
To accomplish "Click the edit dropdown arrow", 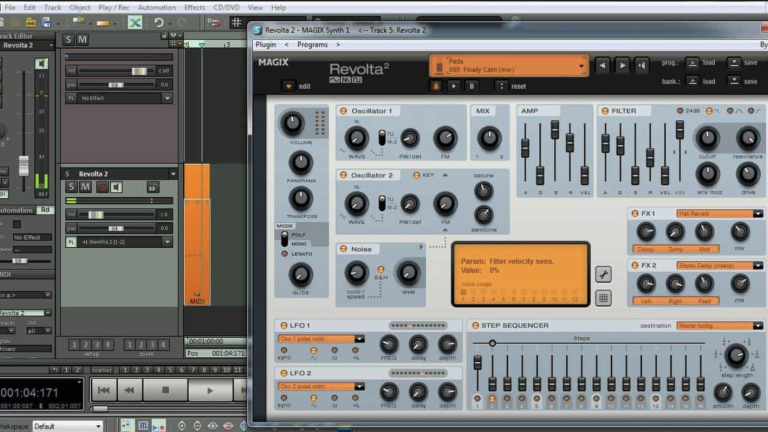I will pos(288,86).
